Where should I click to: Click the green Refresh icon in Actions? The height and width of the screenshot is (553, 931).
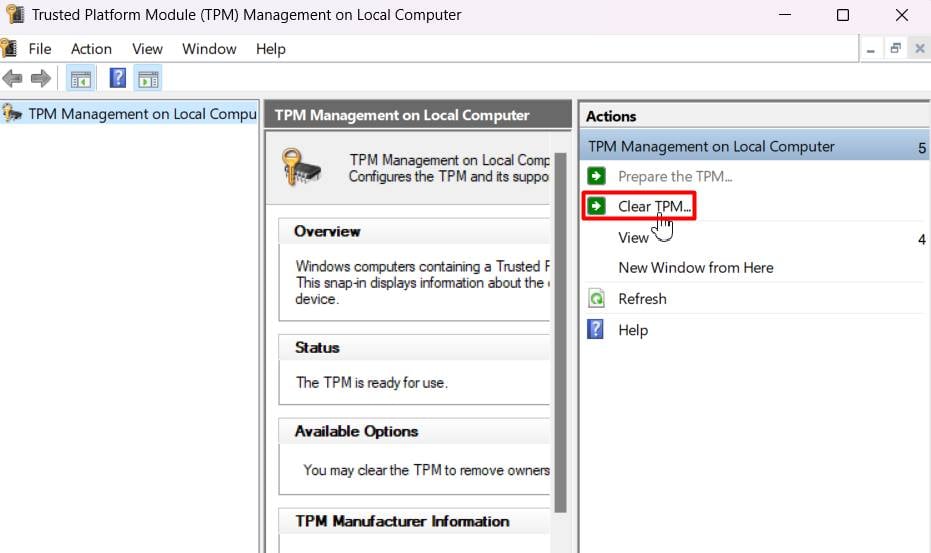click(x=596, y=298)
